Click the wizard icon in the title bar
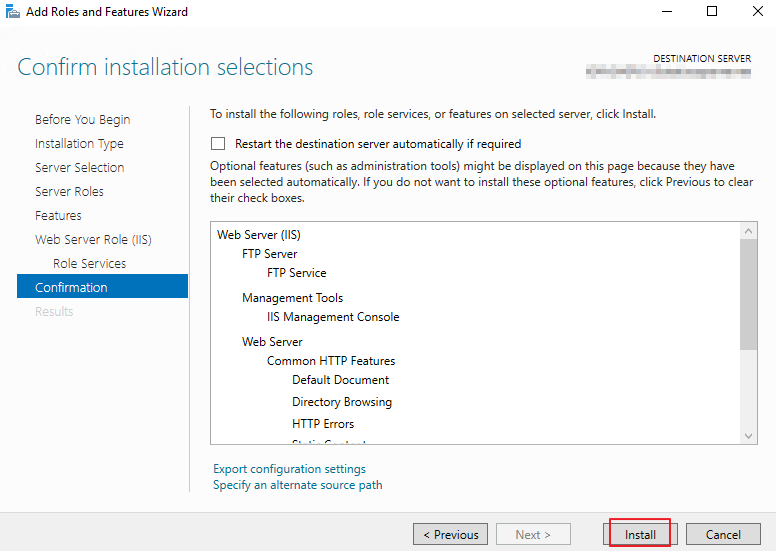Viewport: 776px width, 551px height. click(12, 11)
